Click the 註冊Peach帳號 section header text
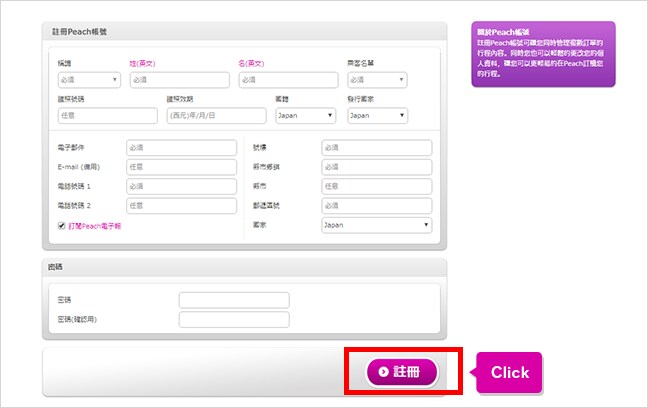The height and width of the screenshot is (408, 648). click(79, 32)
